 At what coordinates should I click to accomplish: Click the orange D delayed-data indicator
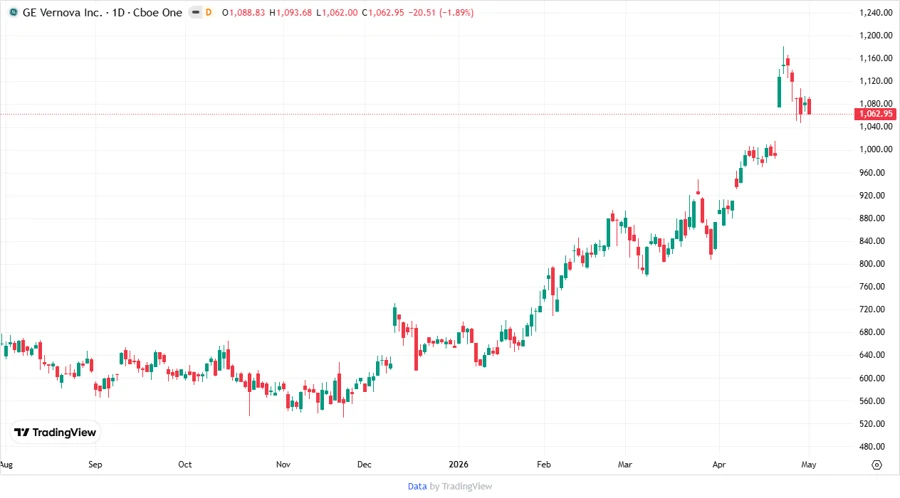208,12
